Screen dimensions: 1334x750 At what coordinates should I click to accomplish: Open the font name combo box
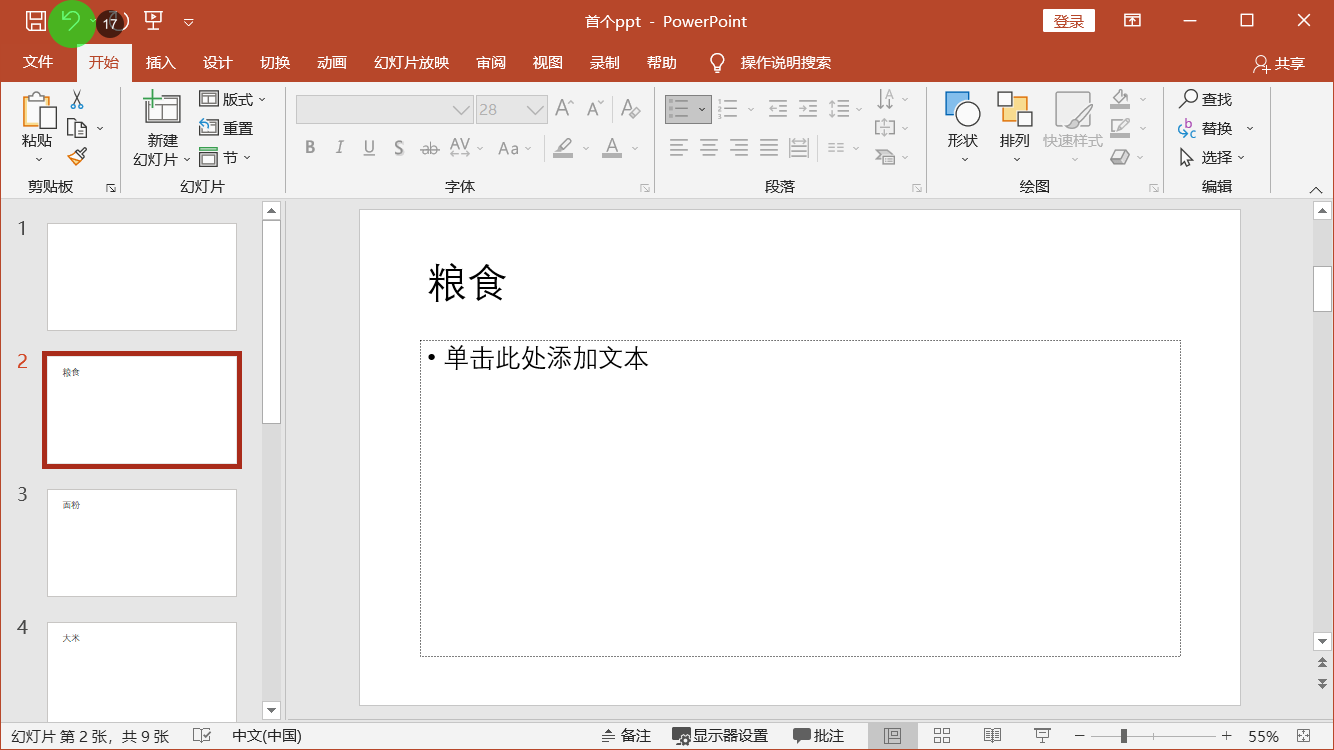pos(384,109)
